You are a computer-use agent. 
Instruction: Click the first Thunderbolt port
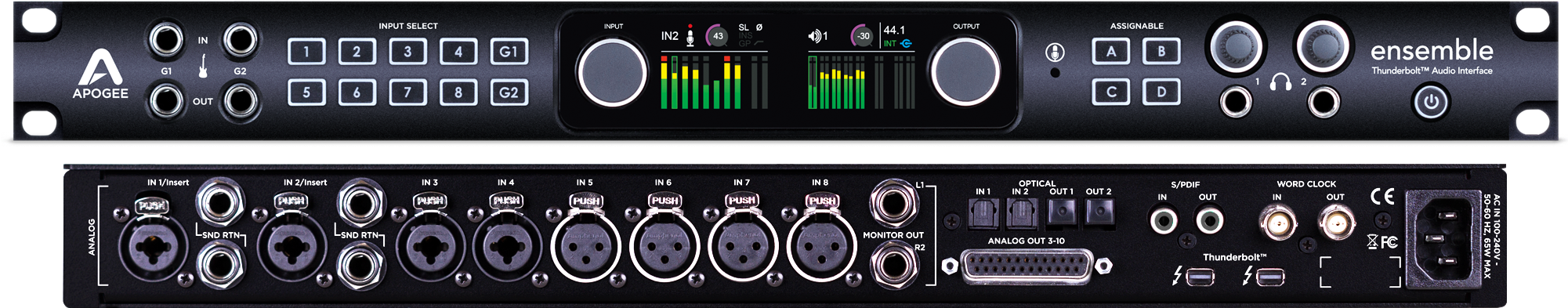[x=1200, y=277]
